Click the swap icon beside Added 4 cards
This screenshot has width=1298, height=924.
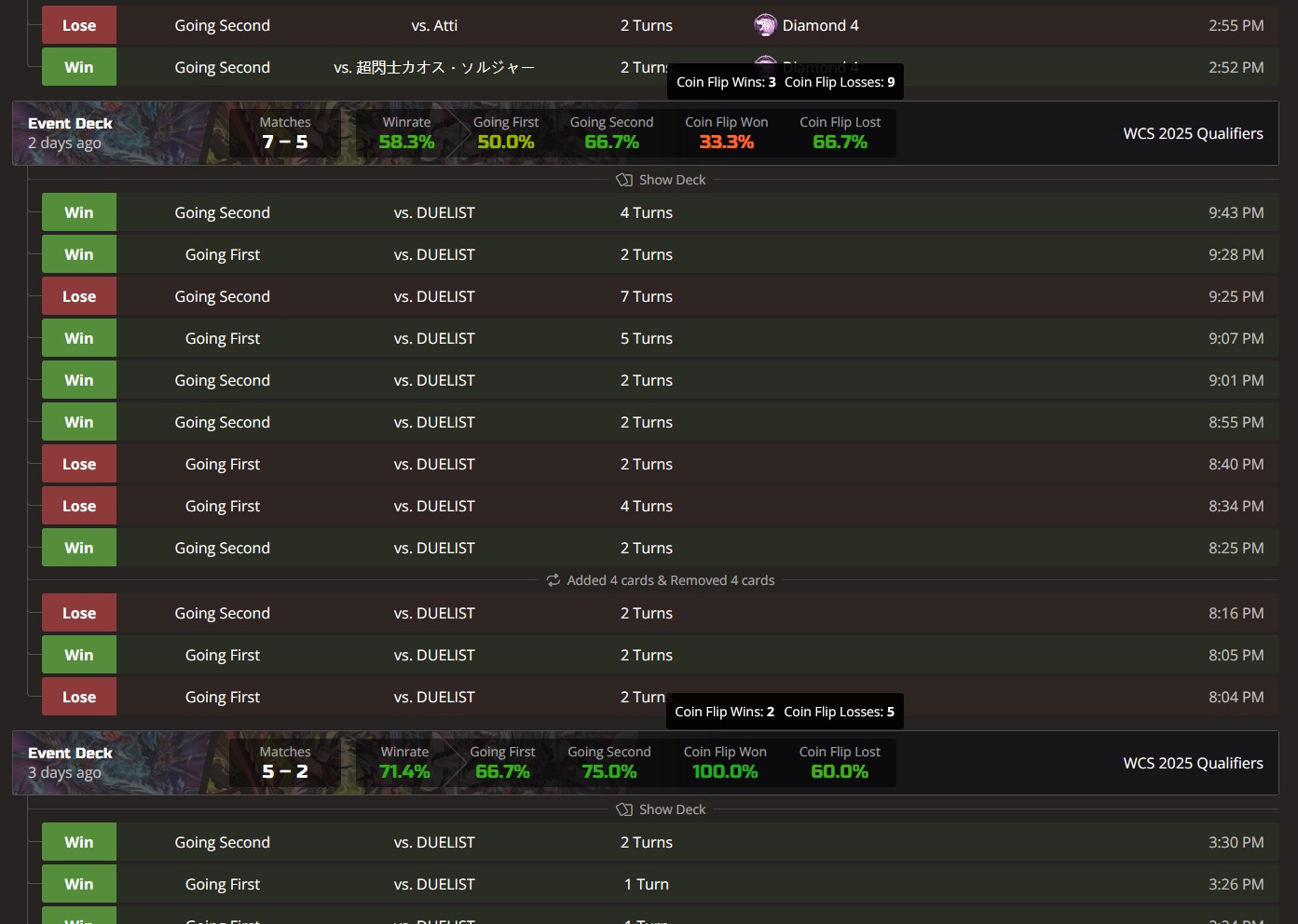pyautogui.click(x=553, y=580)
